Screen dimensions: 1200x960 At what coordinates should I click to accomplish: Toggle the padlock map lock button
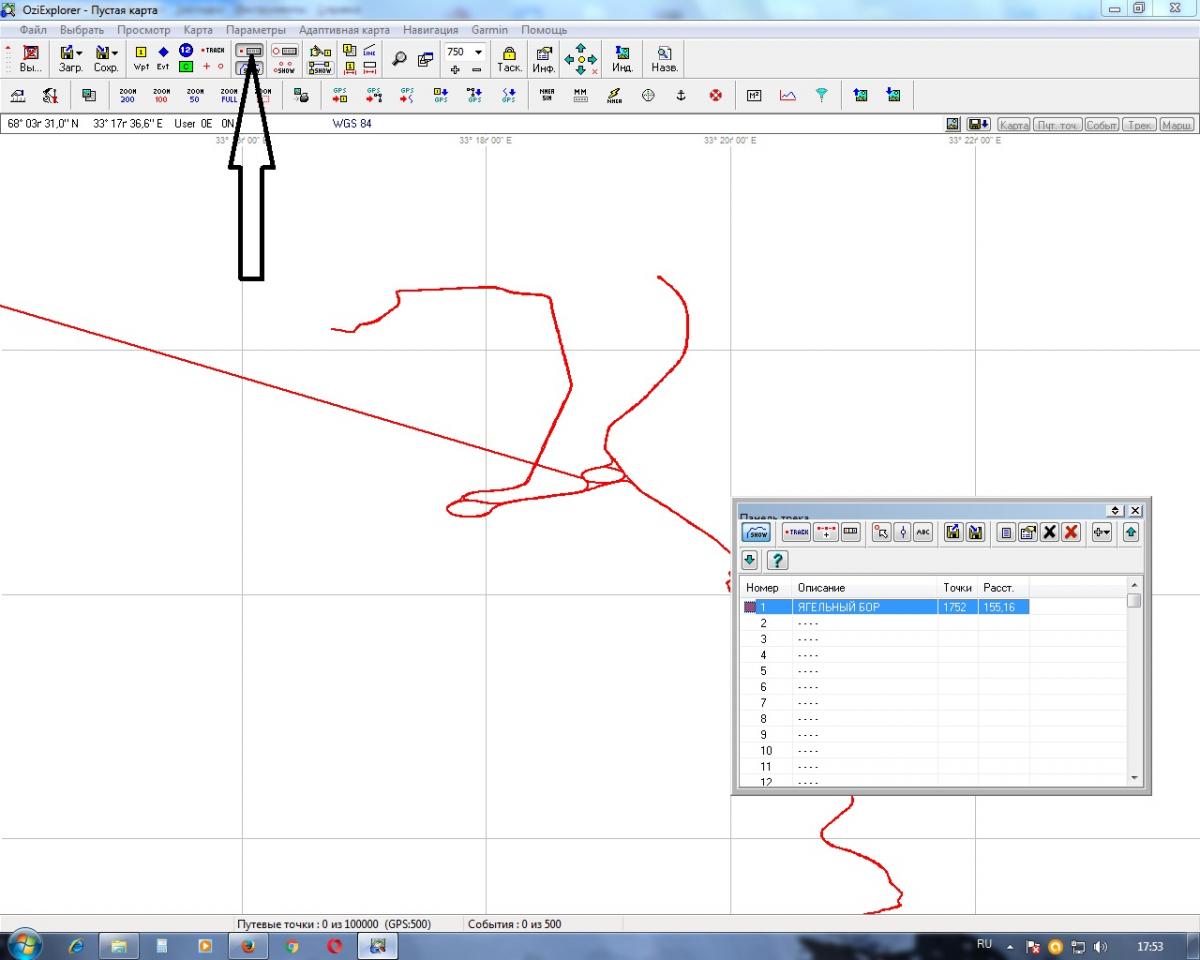coord(509,58)
